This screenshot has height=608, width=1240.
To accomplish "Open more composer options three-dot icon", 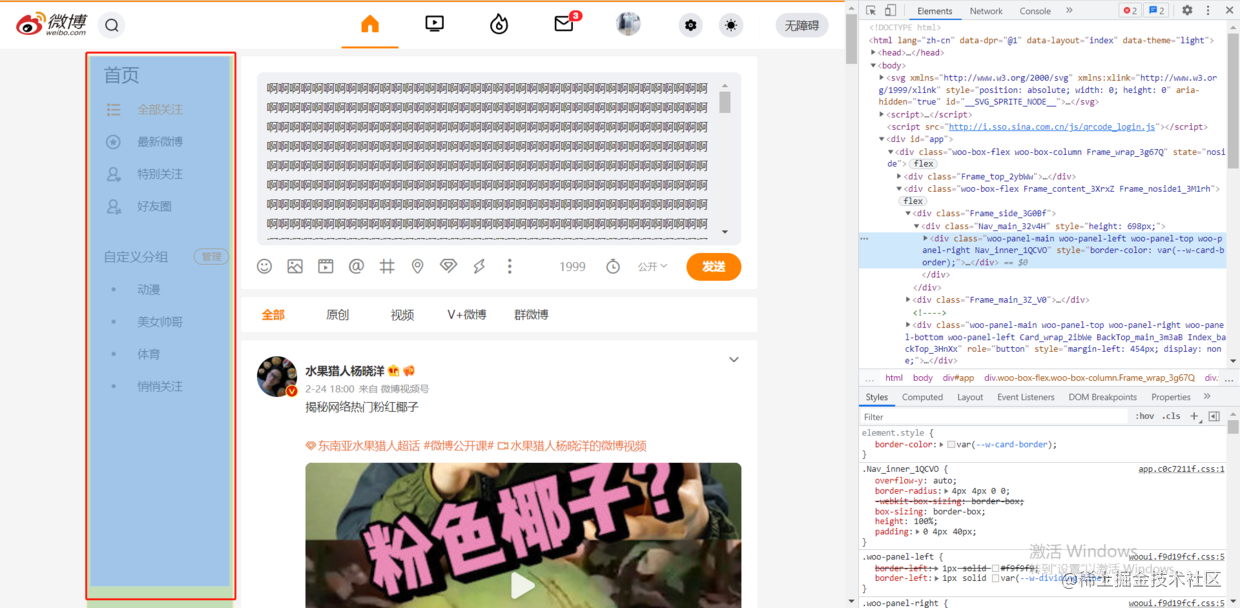I will tap(509, 266).
